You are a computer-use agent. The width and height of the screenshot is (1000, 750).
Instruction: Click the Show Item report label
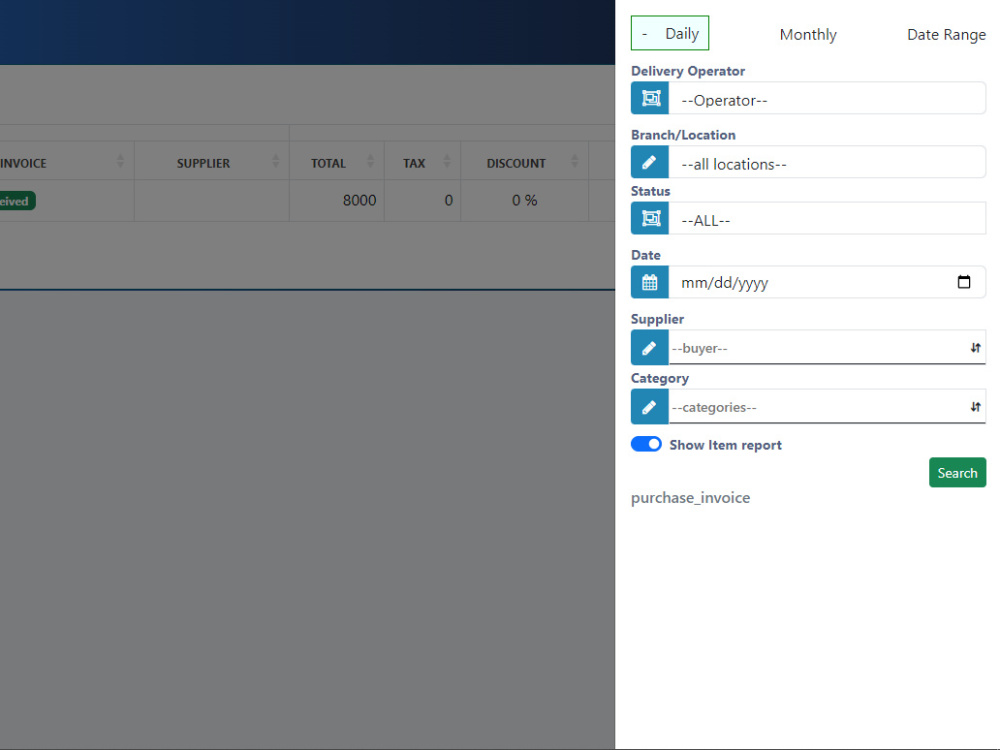725,445
